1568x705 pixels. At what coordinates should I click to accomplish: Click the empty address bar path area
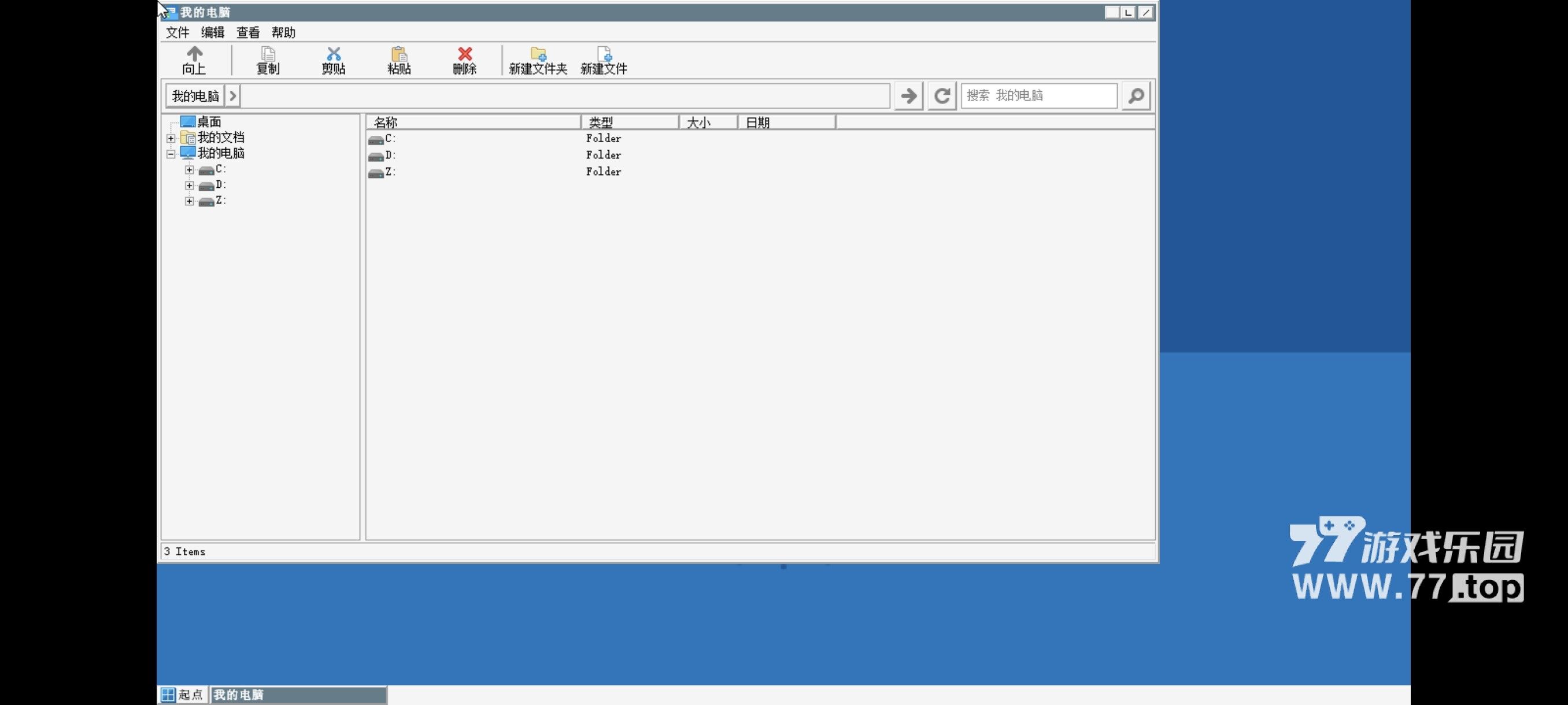(x=565, y=95)
